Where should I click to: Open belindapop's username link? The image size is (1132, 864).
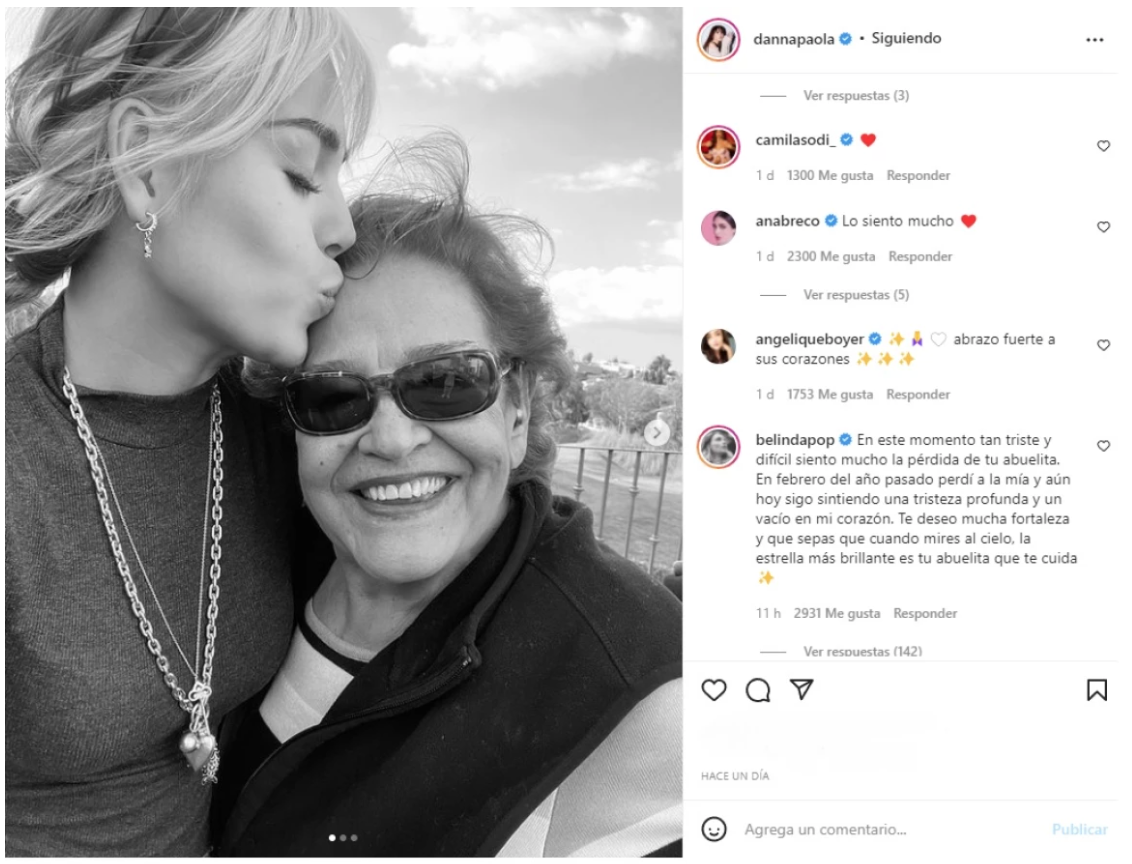tap(796, 440)
